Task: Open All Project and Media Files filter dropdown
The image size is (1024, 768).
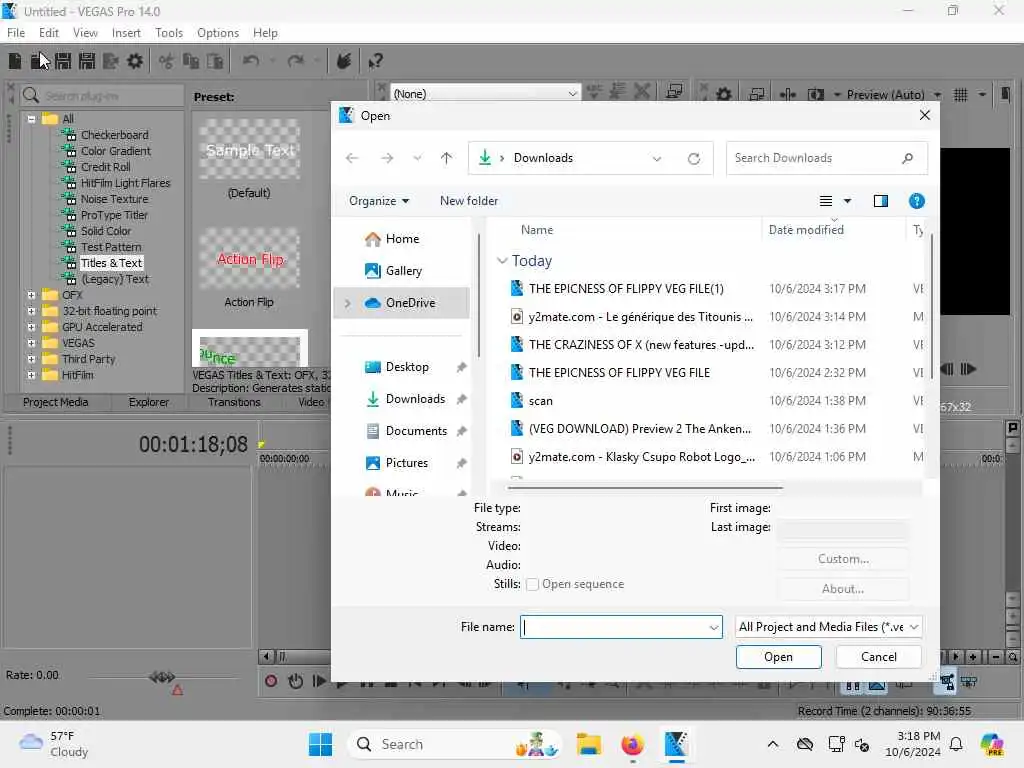Action: point(829,627)
